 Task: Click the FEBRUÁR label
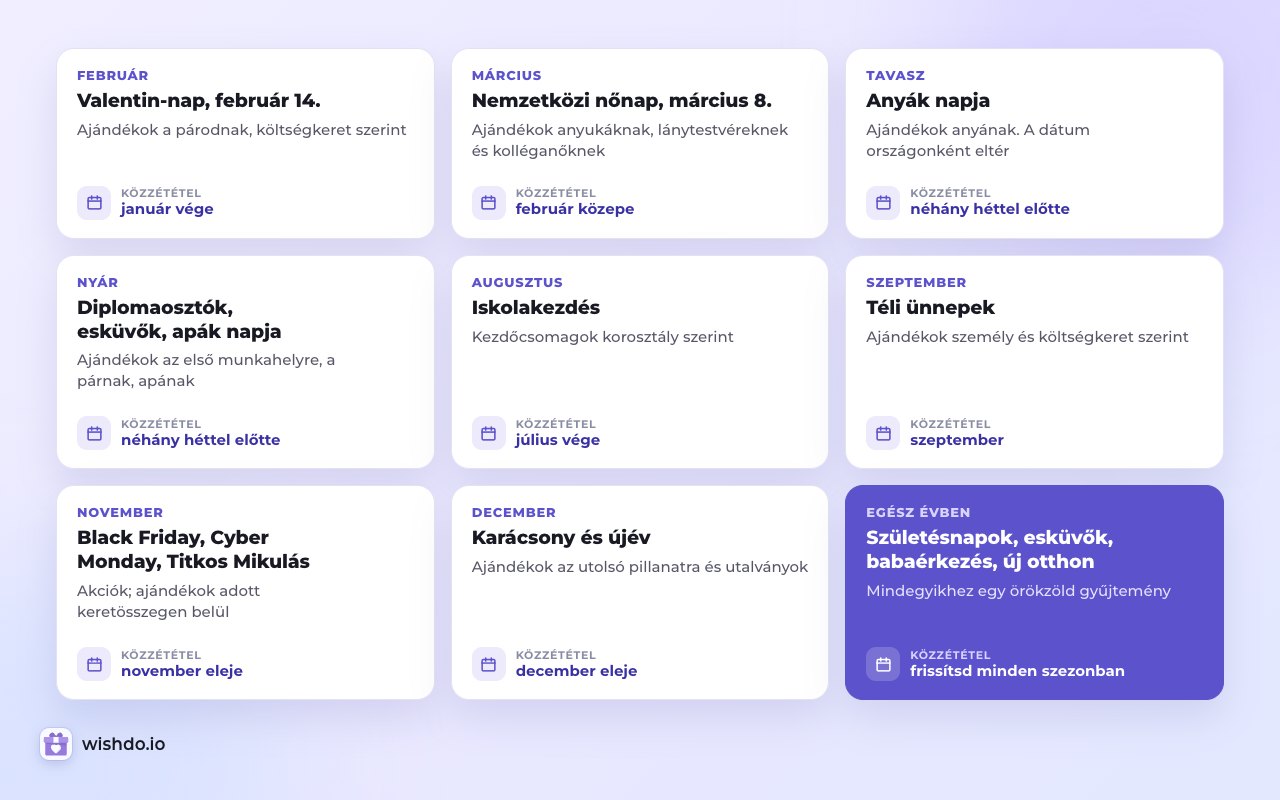click(113, 76)
